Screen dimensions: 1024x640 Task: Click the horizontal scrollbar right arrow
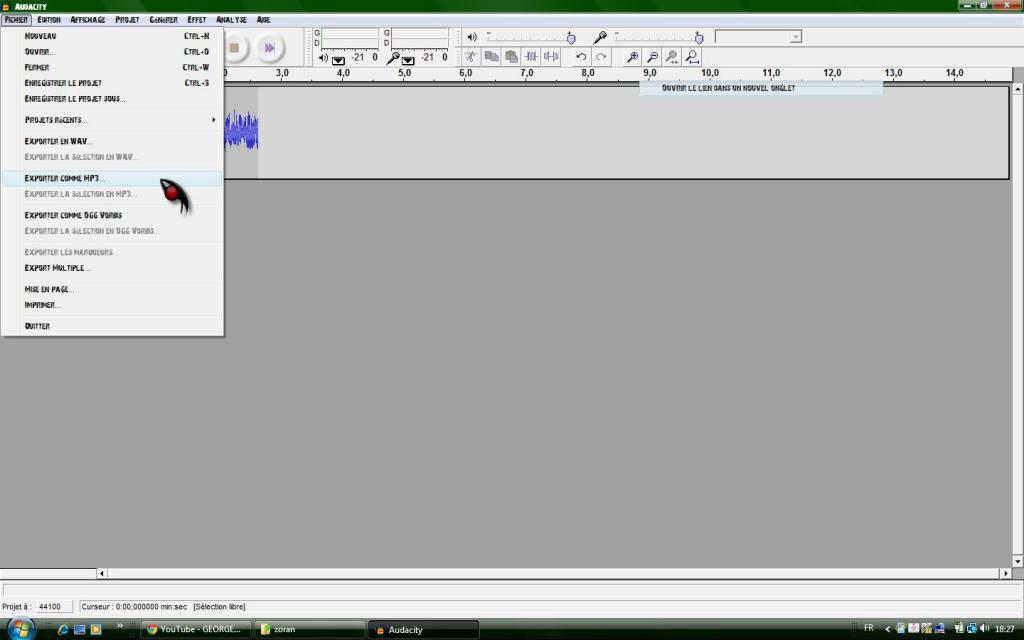click(x=1005, y=573)
